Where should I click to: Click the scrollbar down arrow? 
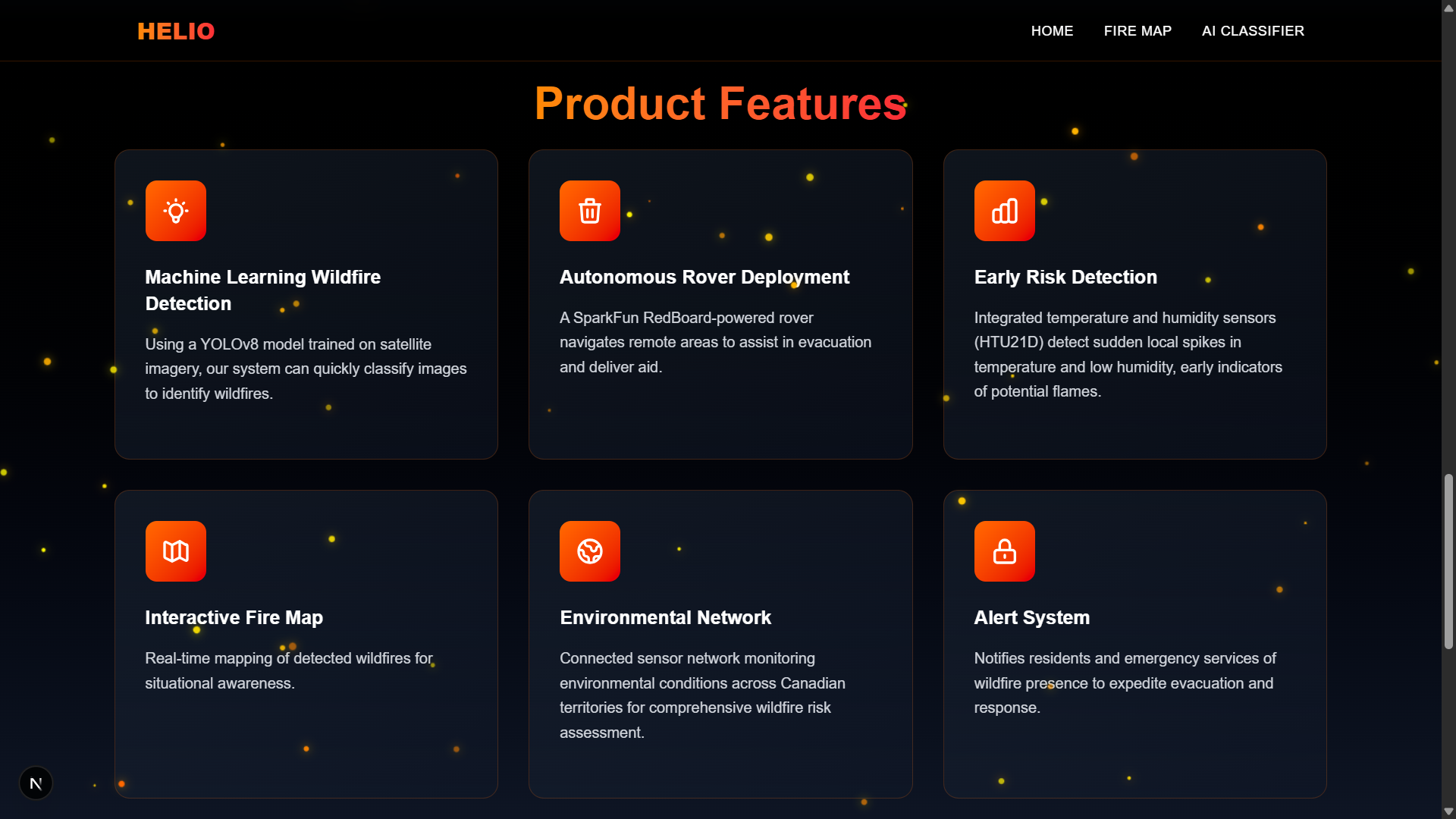1448,811
